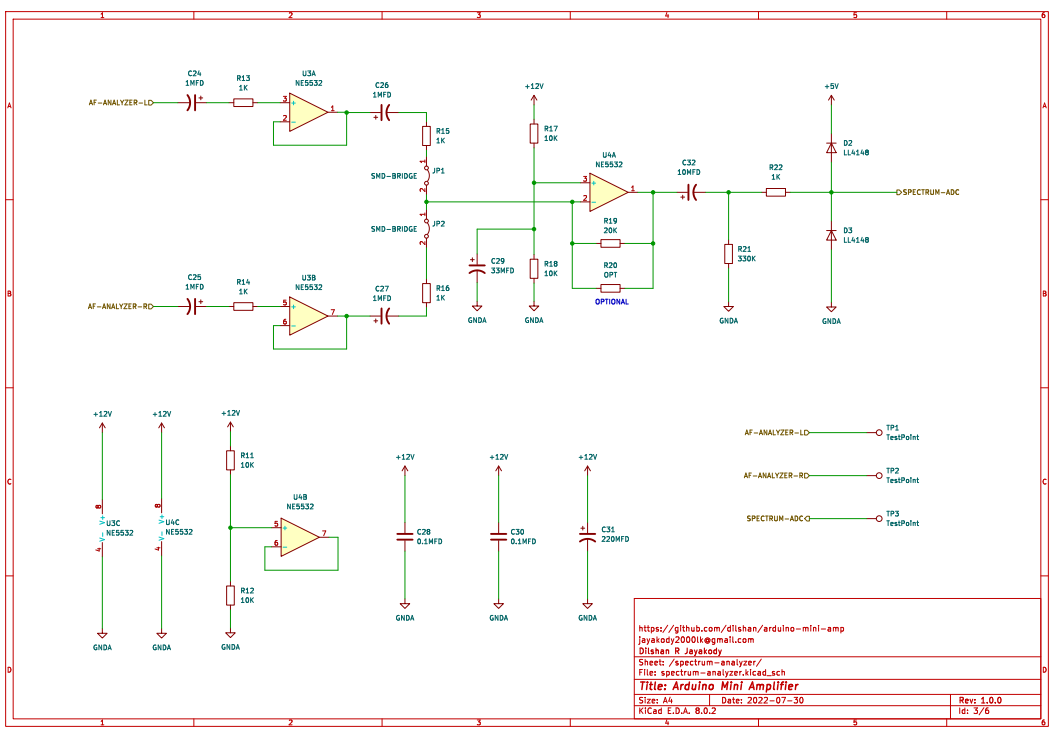Click the TP3 test point symbol
Viewport: 1055px width, 730px height.
(879, 518)
